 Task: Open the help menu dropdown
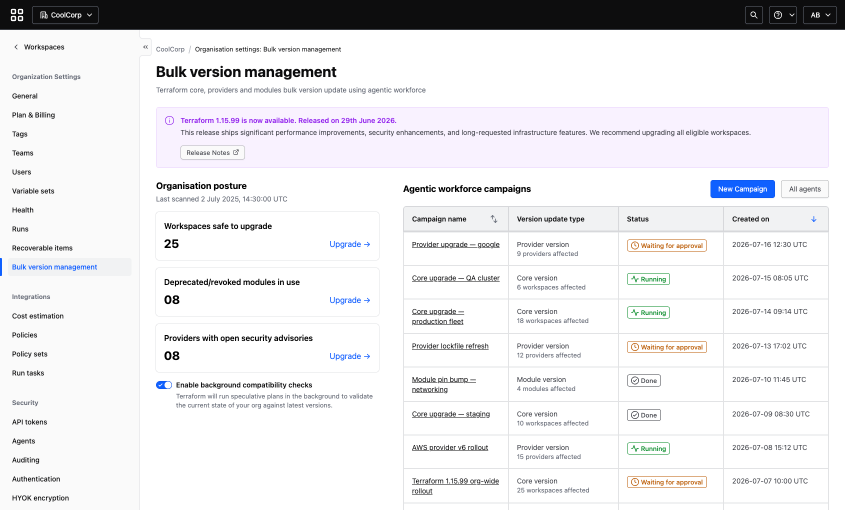[782, 15]
